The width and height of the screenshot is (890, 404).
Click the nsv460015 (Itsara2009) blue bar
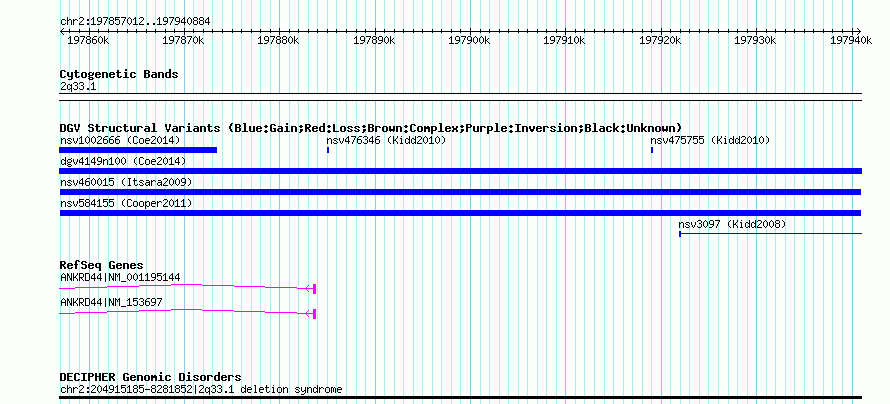(460, 192)
